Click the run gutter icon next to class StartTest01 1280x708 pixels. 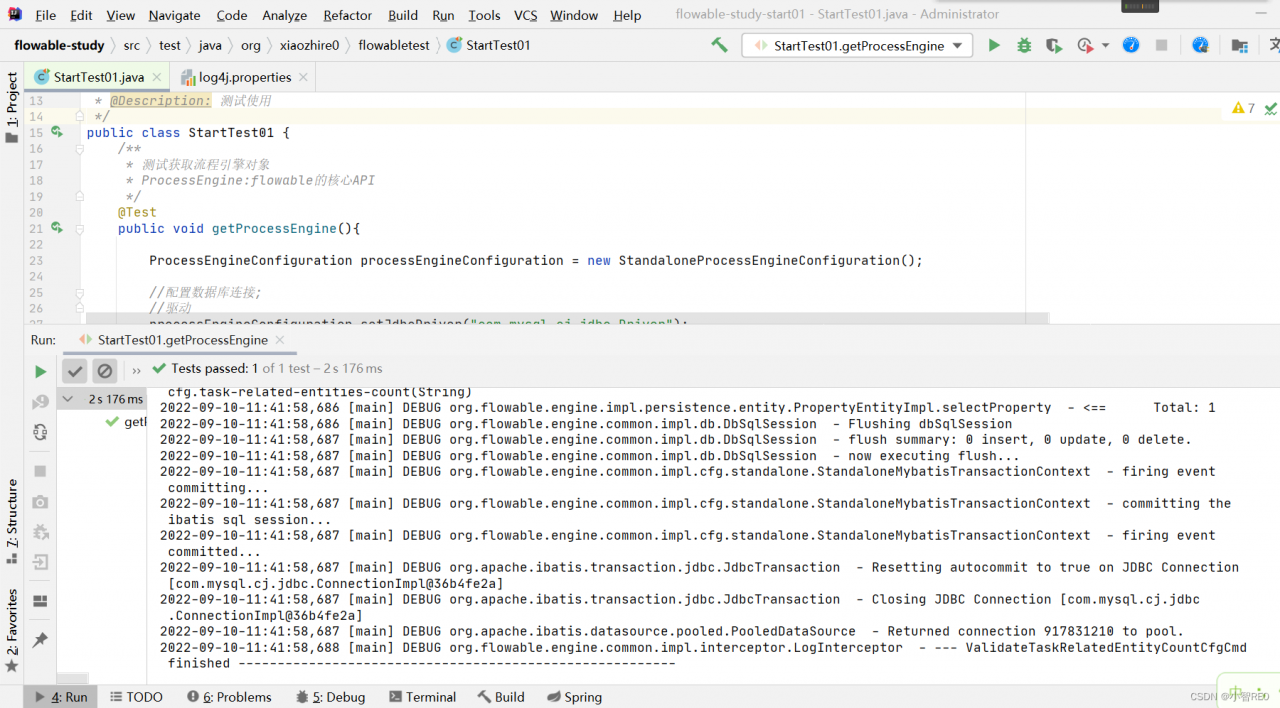(57, 132)
